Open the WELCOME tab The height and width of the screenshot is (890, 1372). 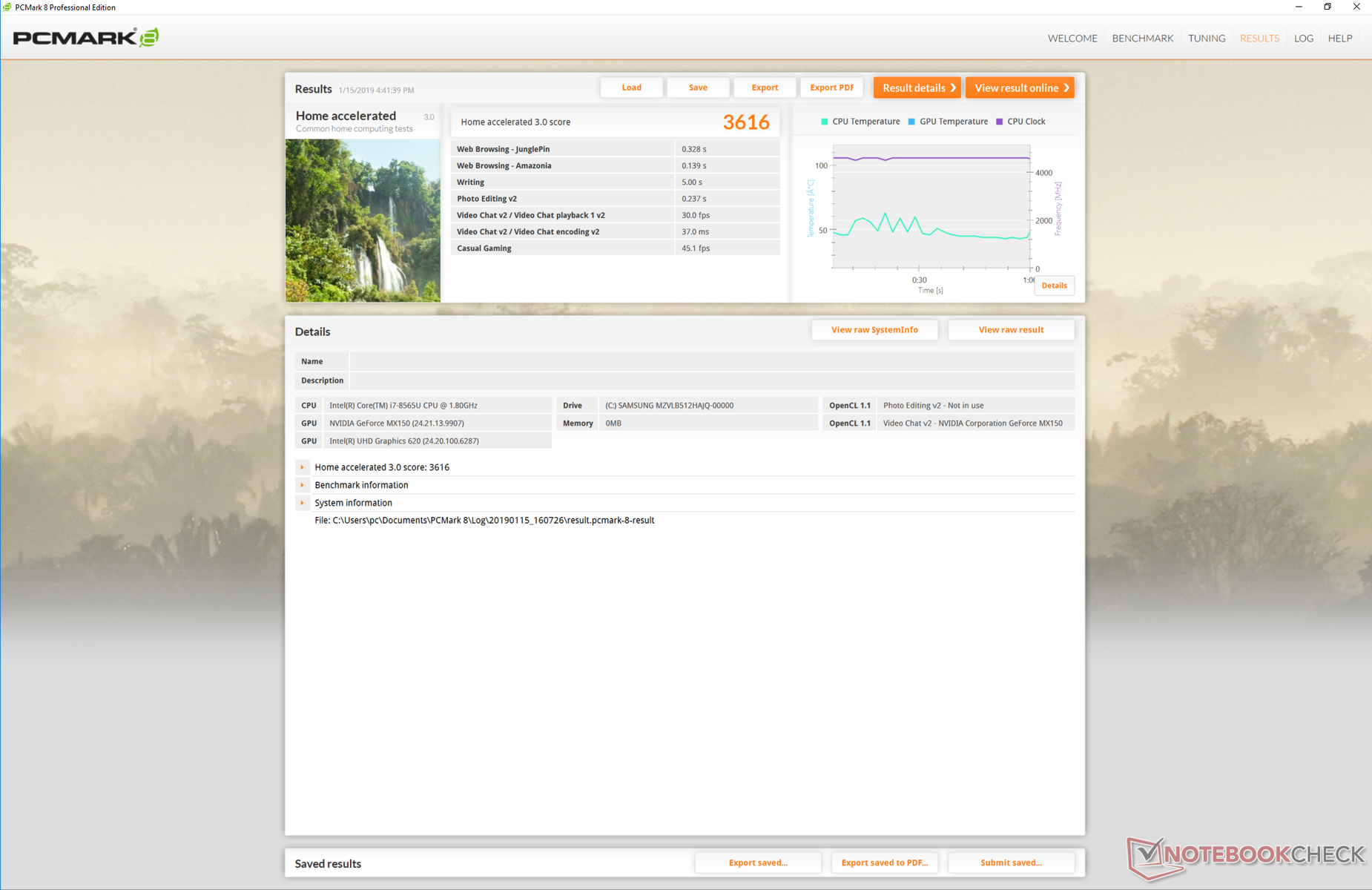(1072, 38)
